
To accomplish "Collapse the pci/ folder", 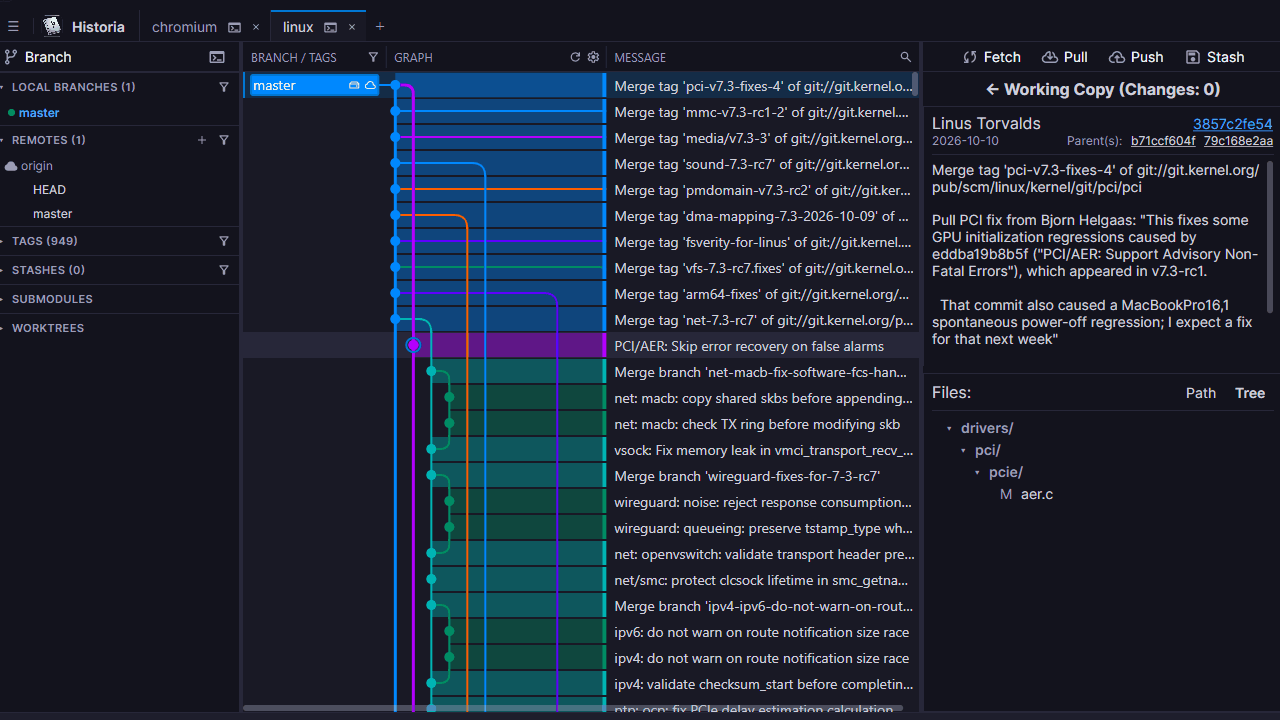I will 964,451.
